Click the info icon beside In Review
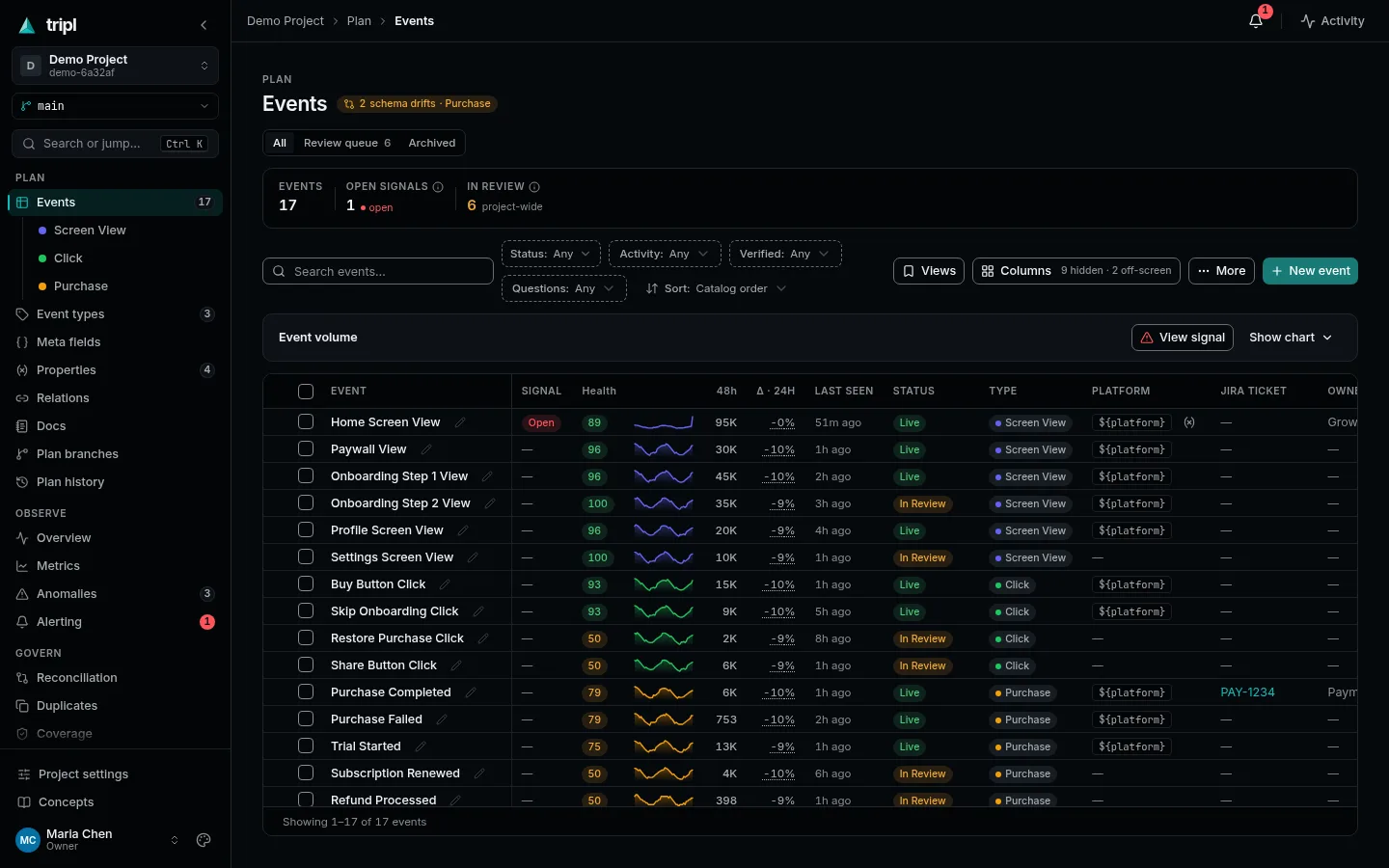This screenshot has height=868, width=1389. tap(534, 187)
